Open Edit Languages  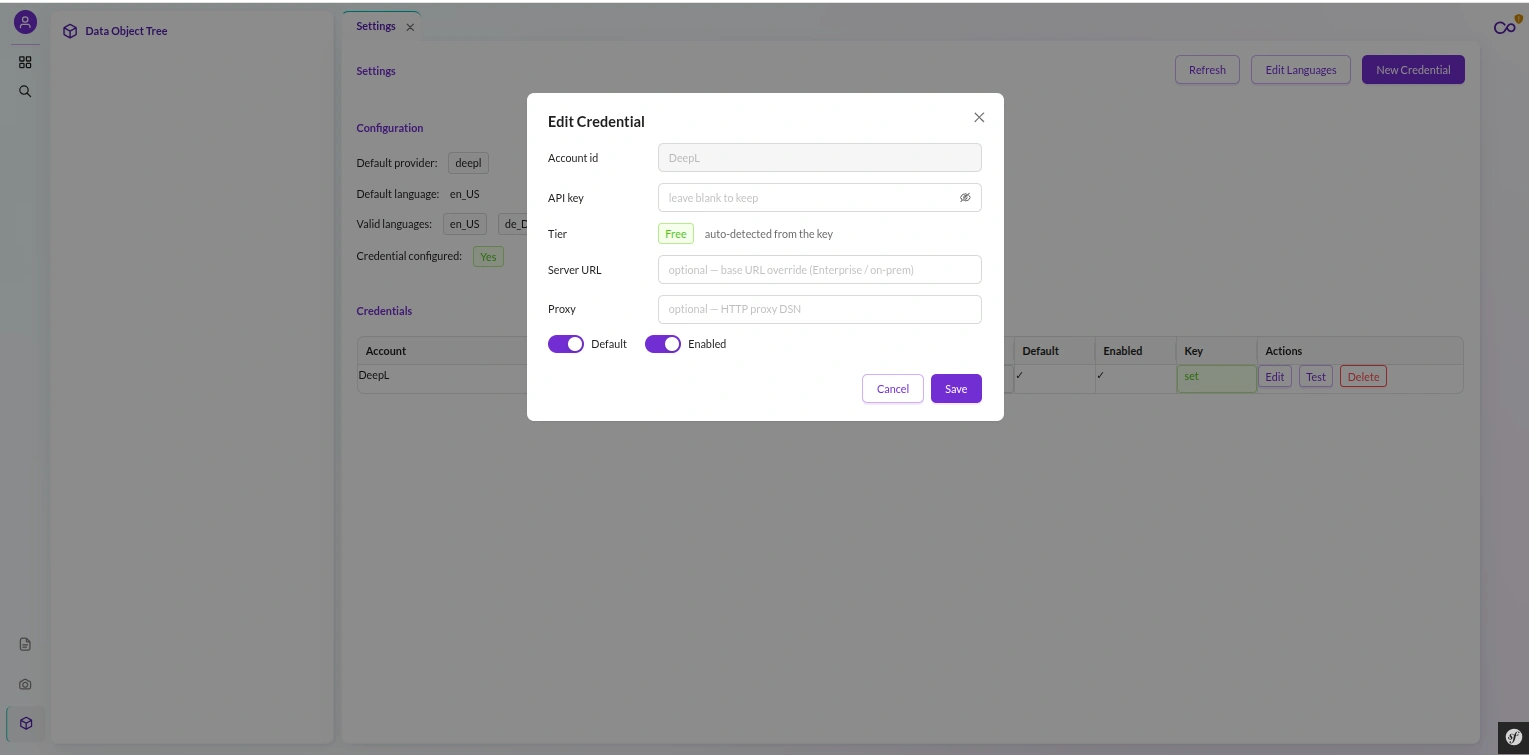1301,70
